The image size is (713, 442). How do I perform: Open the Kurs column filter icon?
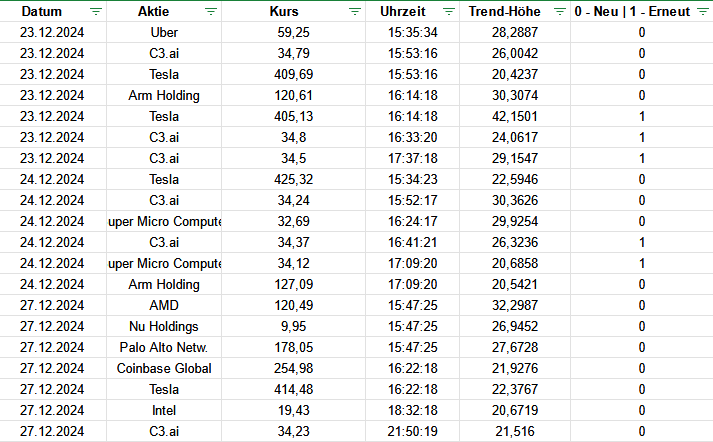[355, 11]
